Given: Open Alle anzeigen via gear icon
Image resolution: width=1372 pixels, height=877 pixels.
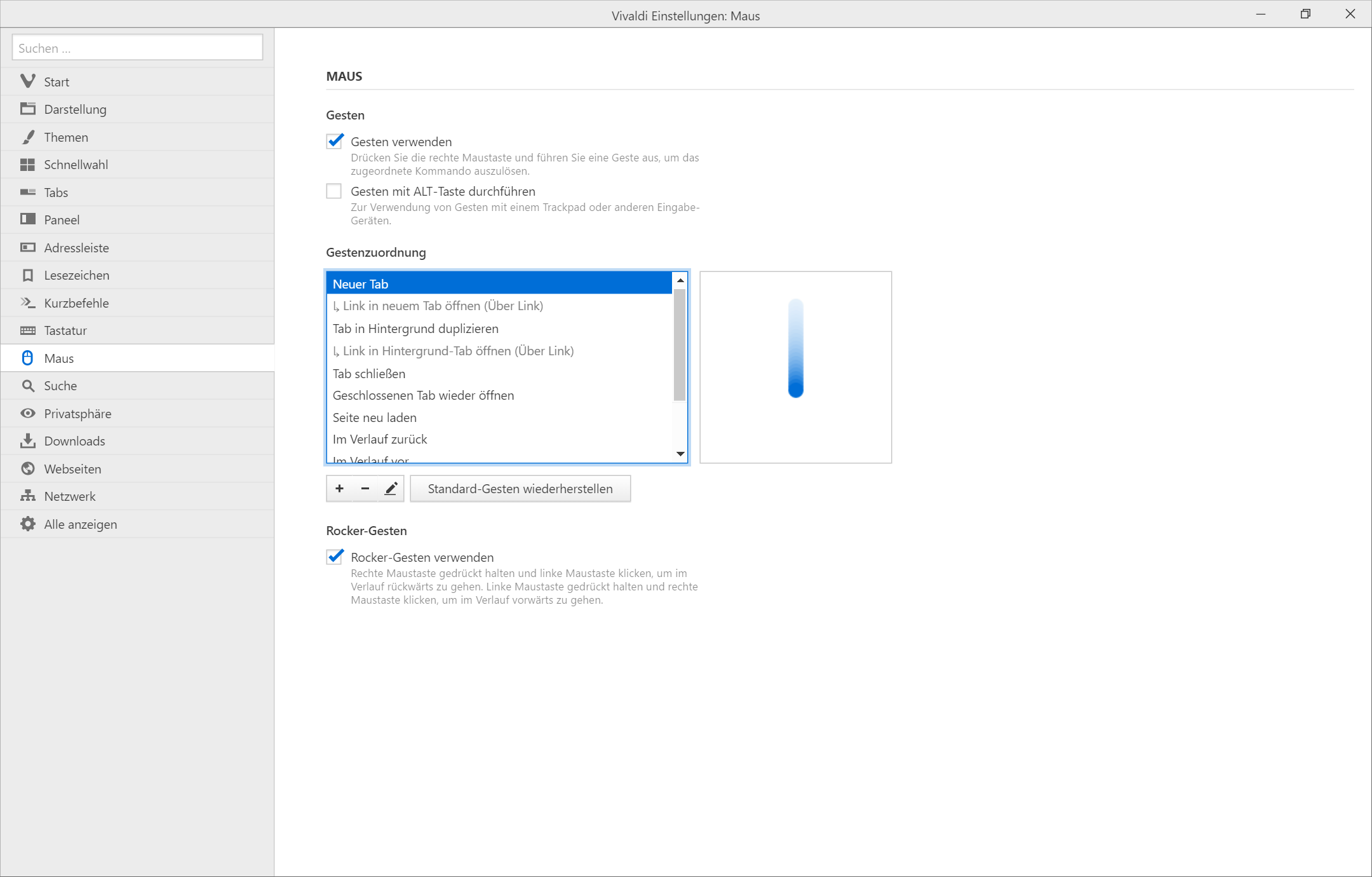Looking at the screenshot, I should 28,524.
